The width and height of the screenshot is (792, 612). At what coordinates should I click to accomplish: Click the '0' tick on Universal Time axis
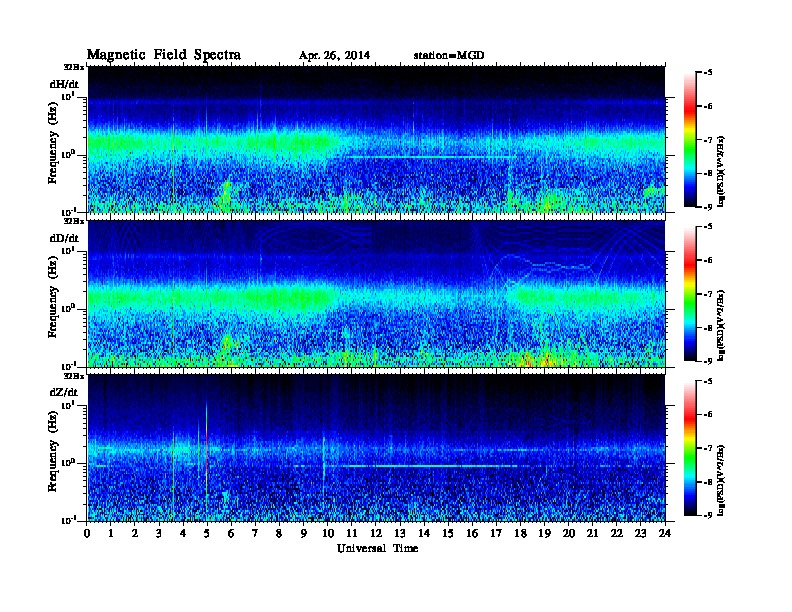[x=87, y=533]
